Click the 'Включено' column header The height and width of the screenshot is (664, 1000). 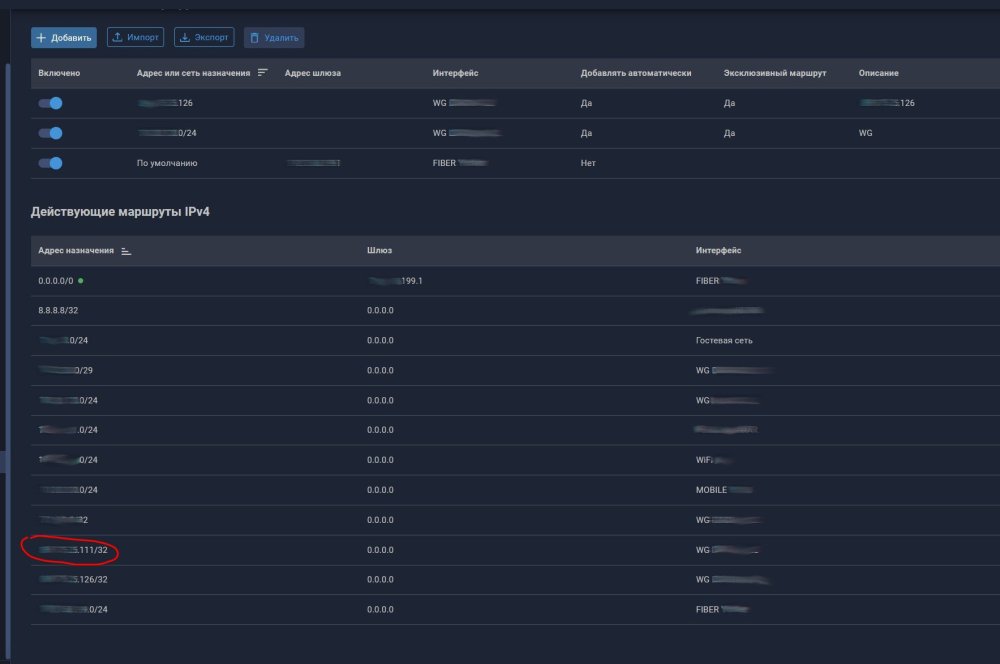[59, 73]
